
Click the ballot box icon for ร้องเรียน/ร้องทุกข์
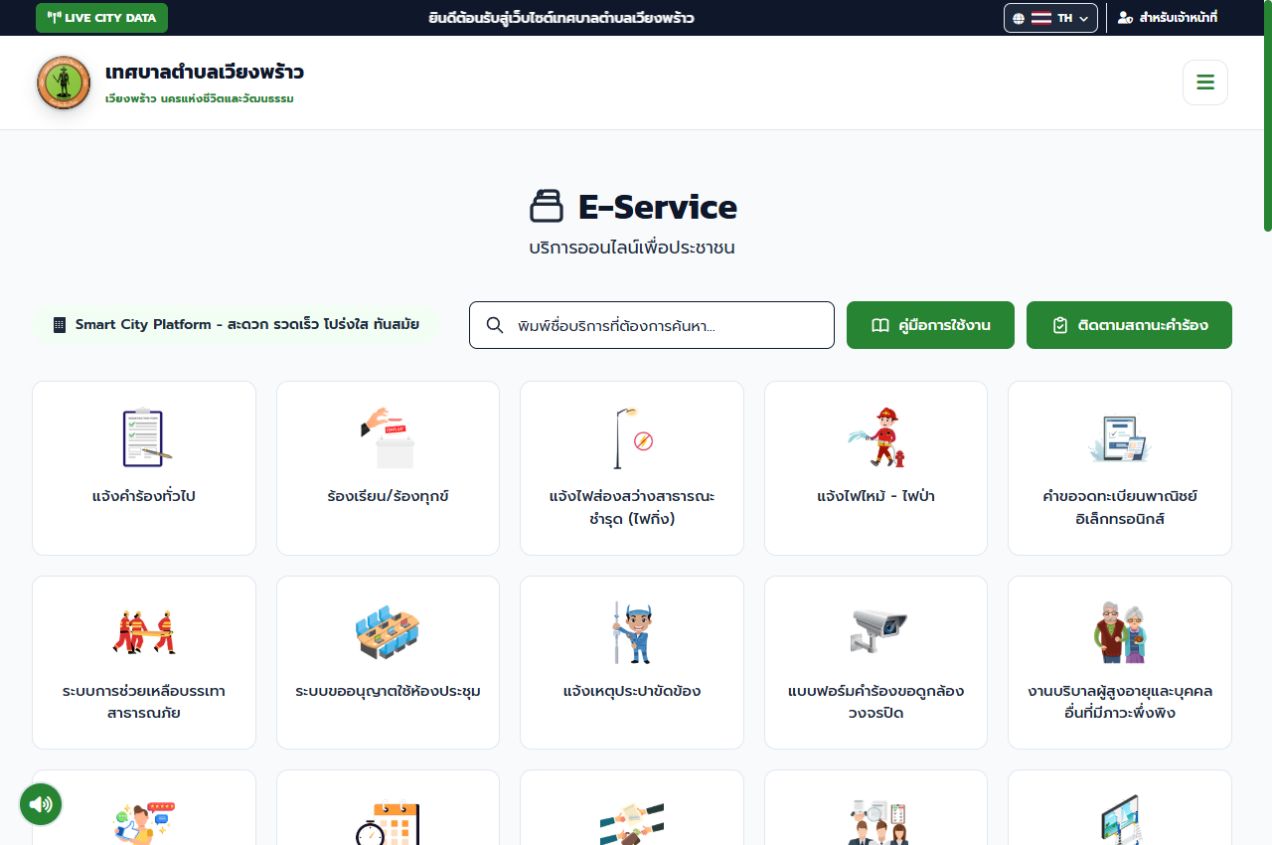coord(388,438)
